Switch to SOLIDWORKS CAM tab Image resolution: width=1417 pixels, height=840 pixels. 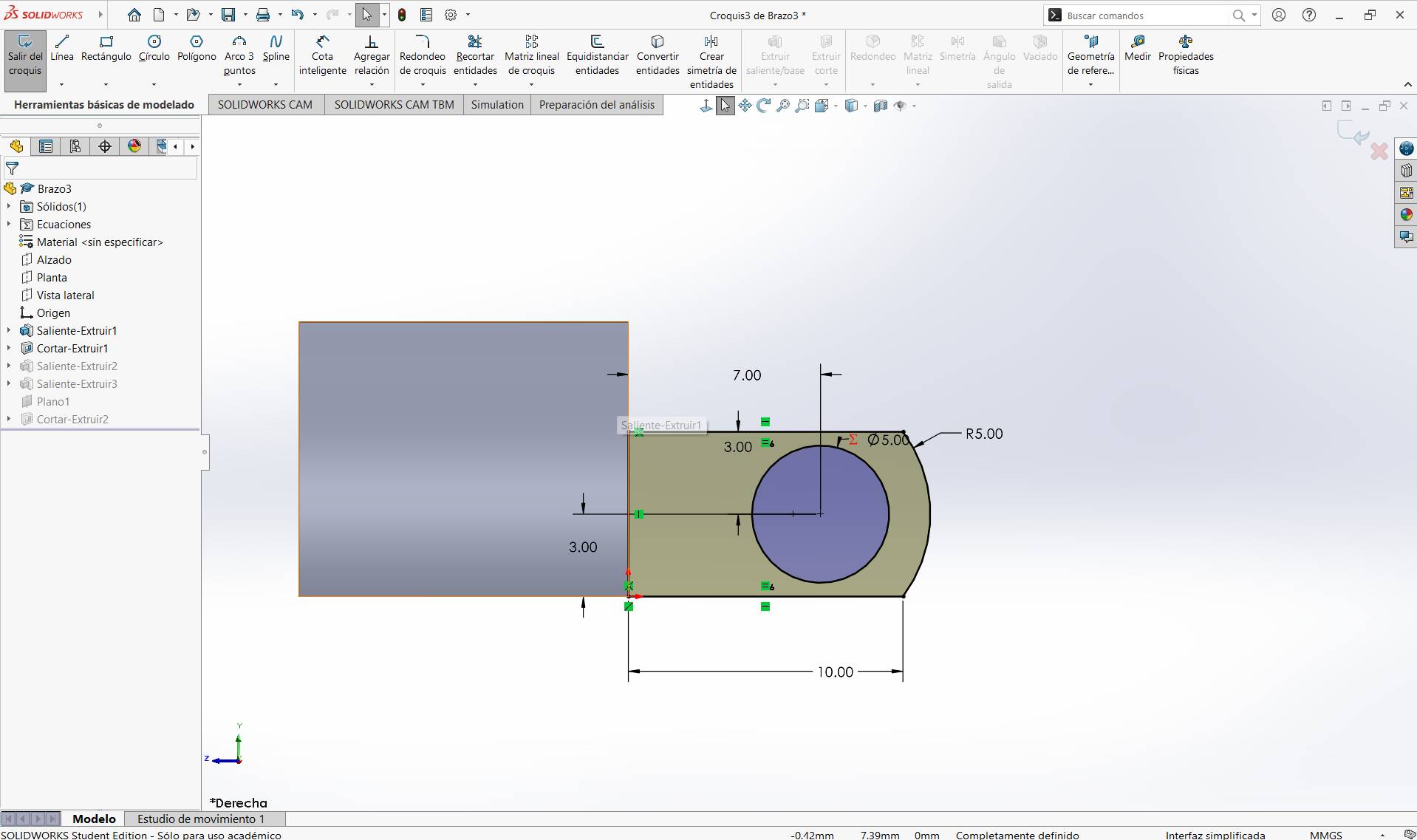click(x=265, y=105)
